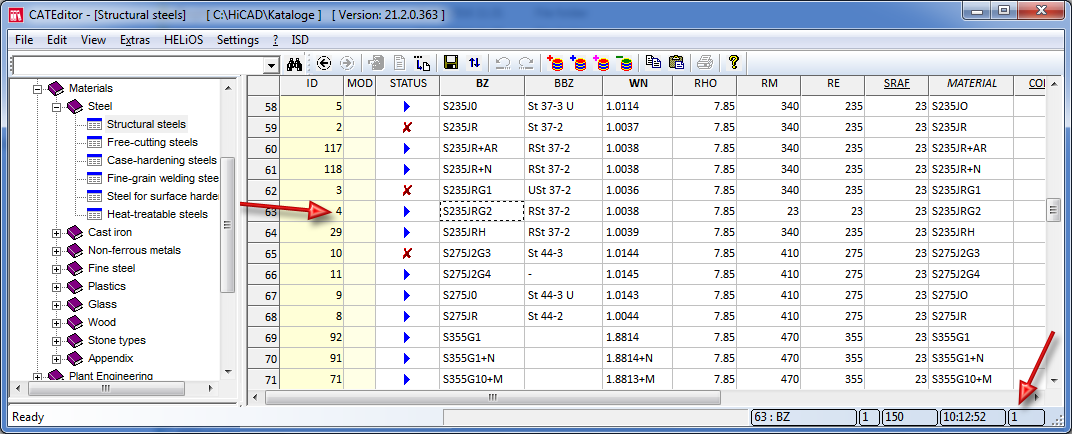Click ID cell 117

(x=312, y=148)
